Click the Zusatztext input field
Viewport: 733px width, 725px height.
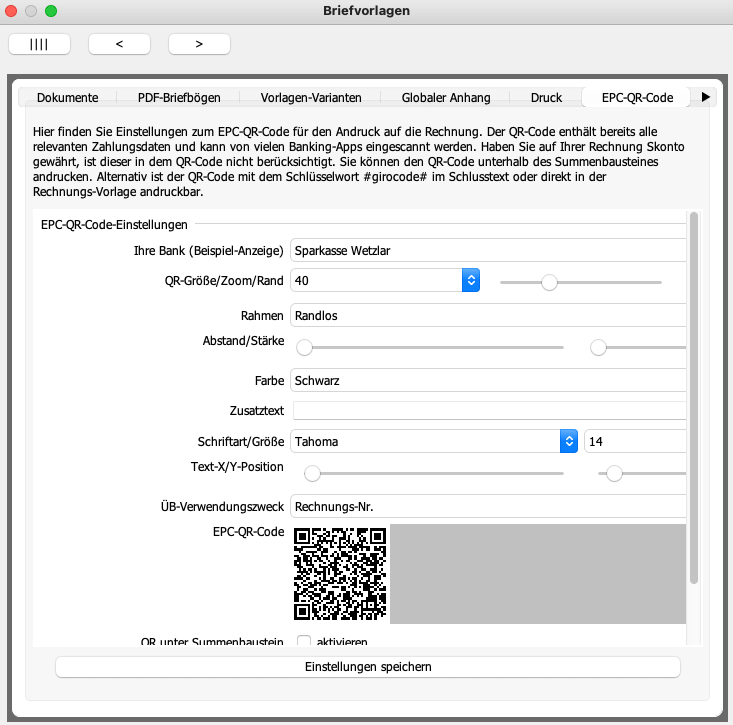[x=489, y=410]
